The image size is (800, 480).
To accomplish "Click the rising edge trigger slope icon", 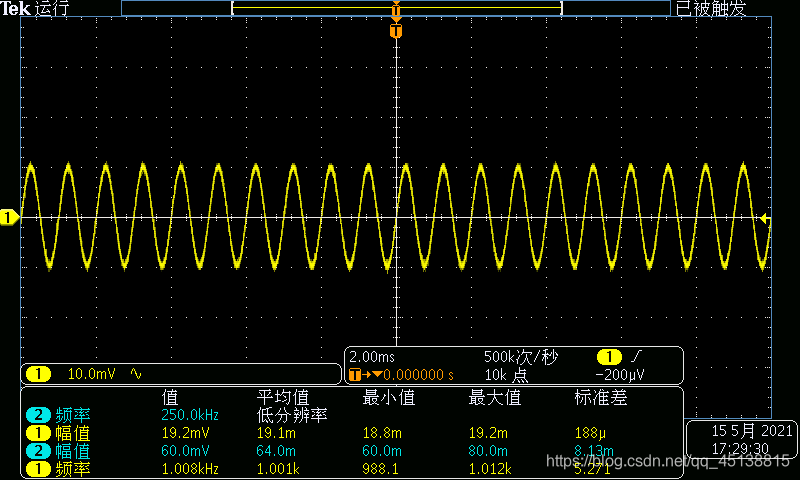I will pyautogui.click(x=636, y=356).
